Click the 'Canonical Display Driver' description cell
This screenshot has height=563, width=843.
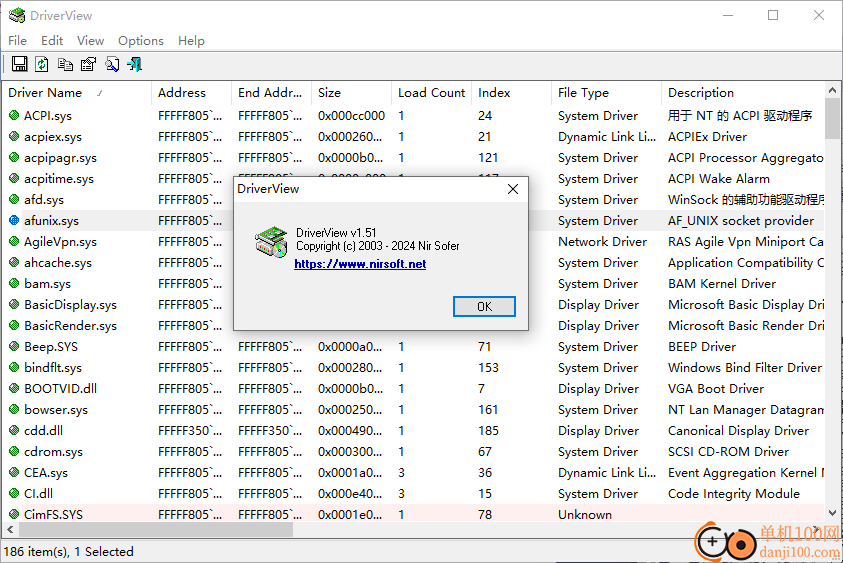click(x=738, y=430)
